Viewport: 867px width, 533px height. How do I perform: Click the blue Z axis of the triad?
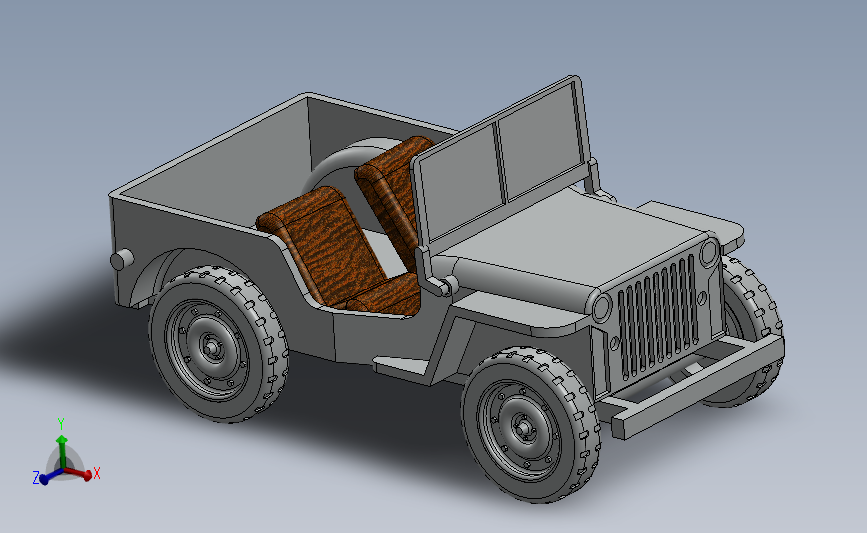(50, 476)
